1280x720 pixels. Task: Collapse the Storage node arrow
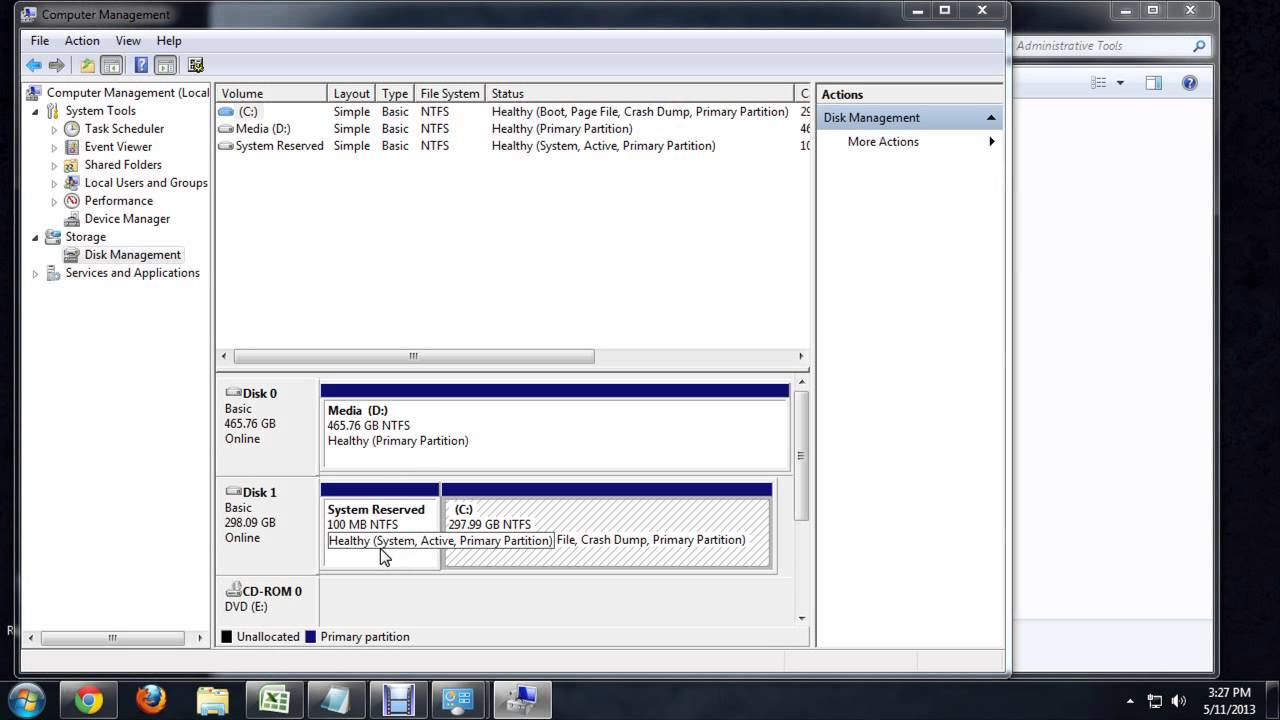(x=35, y=237)
